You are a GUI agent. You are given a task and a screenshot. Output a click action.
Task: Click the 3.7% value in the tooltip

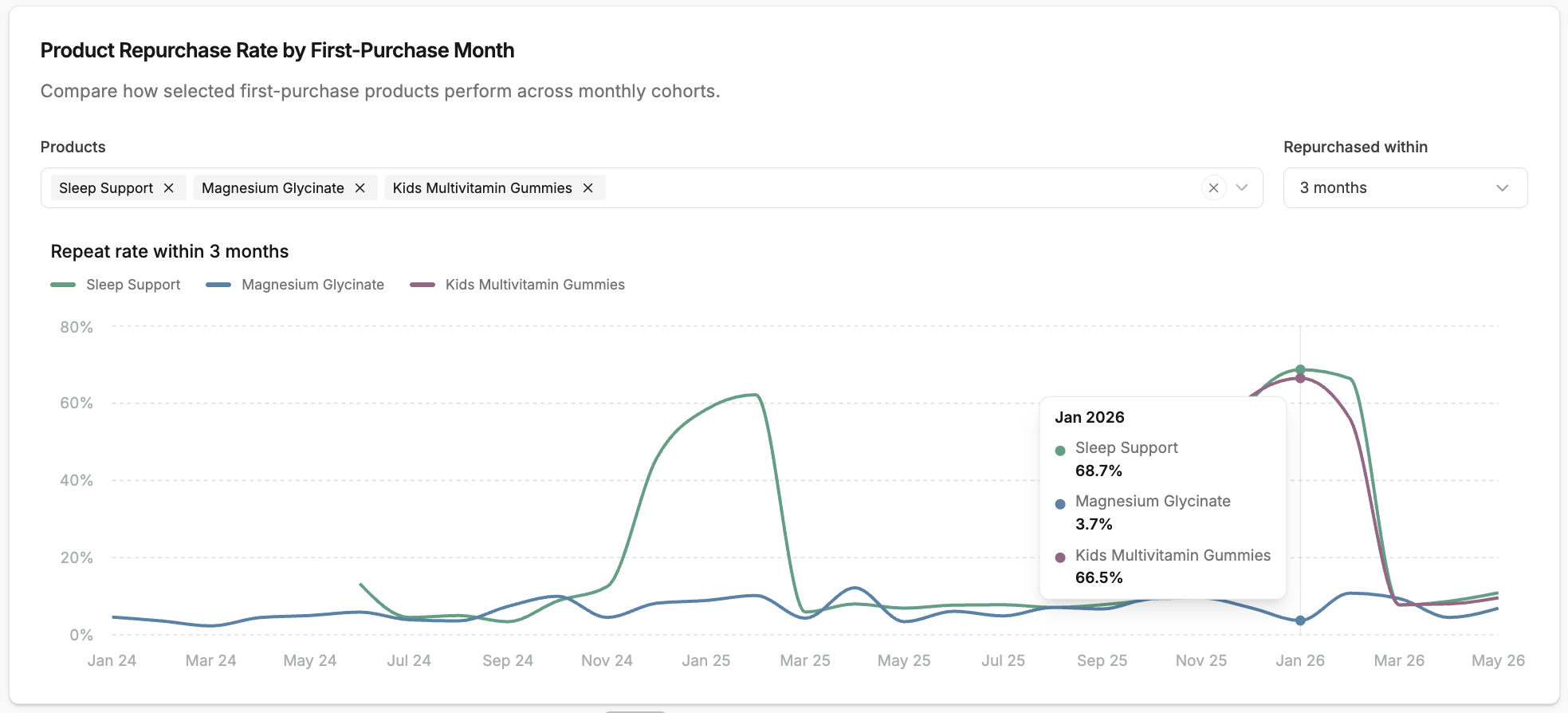(1094, 524)
